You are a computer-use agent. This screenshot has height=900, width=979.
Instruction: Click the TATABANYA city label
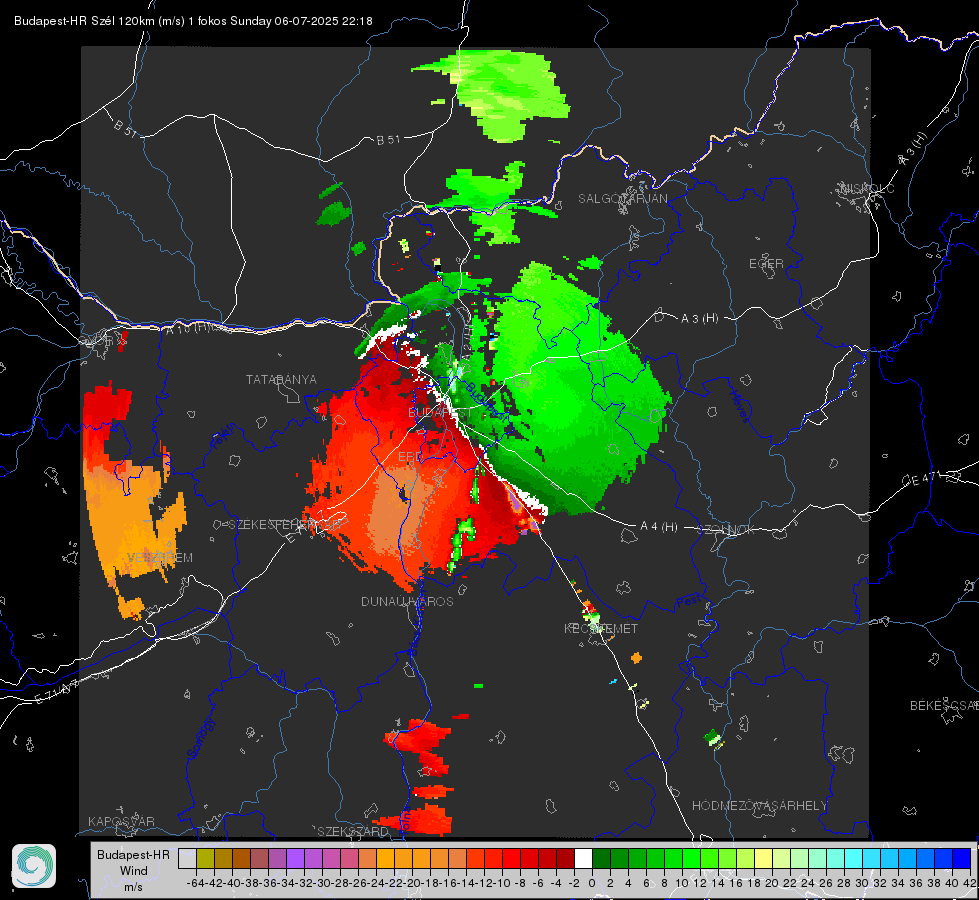(x=281, y=380)
